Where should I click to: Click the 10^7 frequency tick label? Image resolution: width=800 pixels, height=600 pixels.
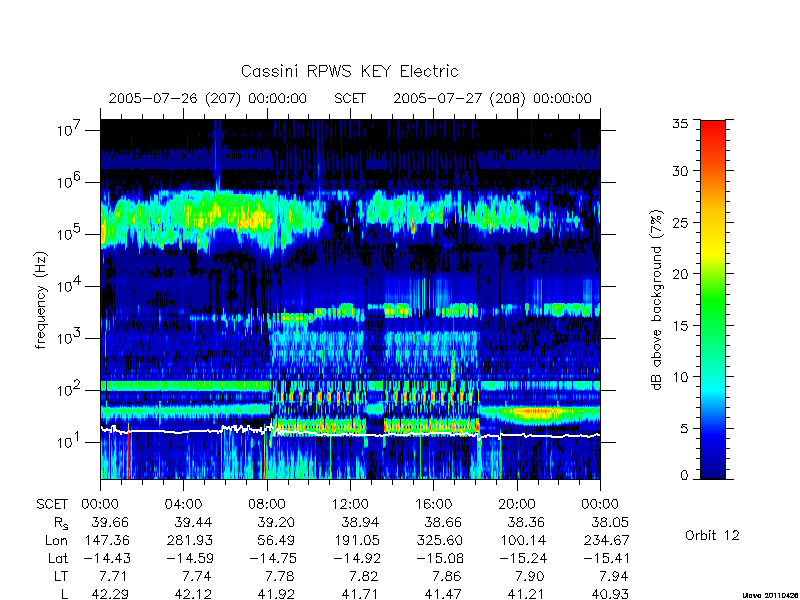coord(70,130)
